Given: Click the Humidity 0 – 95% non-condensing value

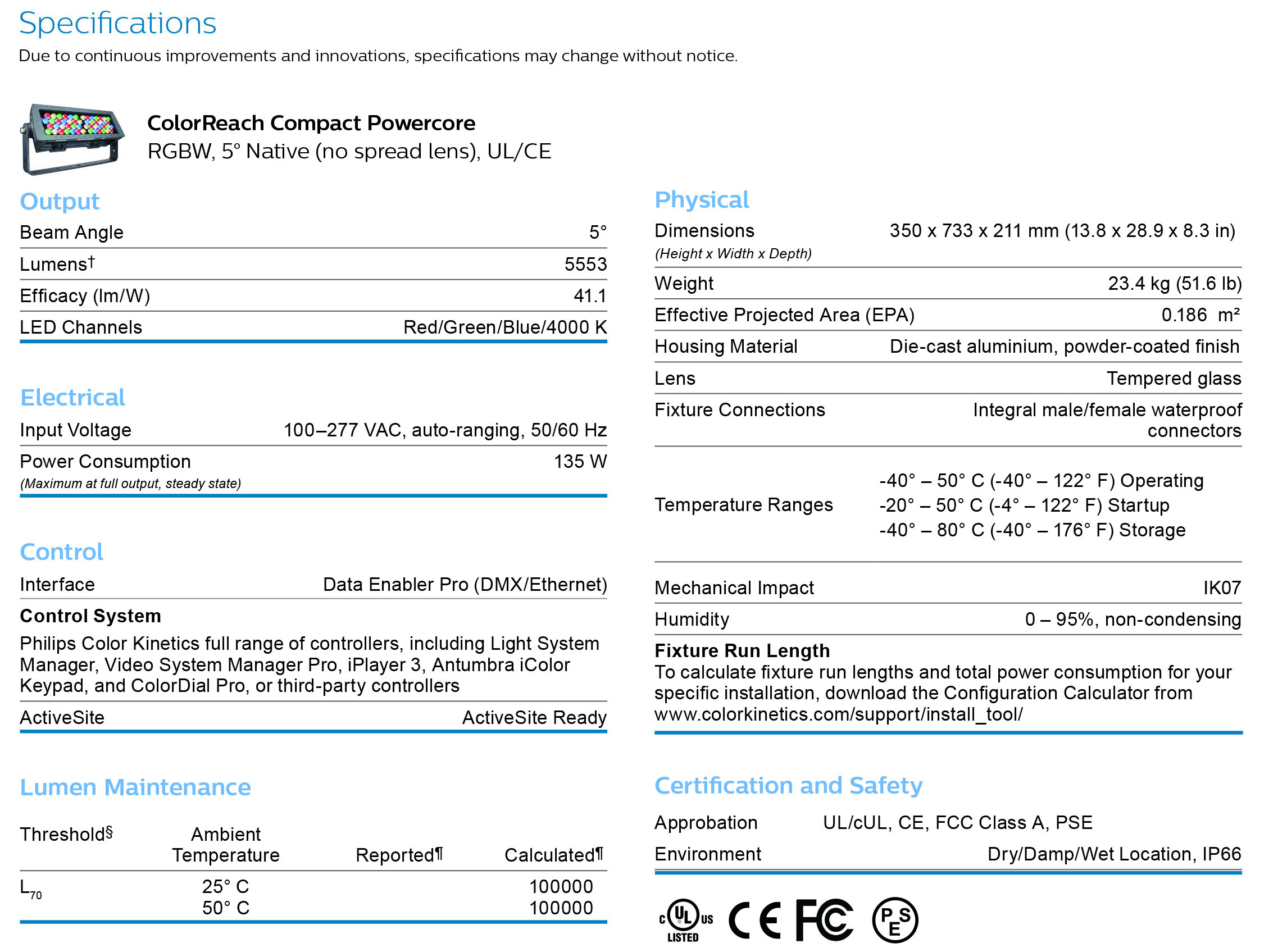Looking at the screenshot, I should tap(1133, 620).
